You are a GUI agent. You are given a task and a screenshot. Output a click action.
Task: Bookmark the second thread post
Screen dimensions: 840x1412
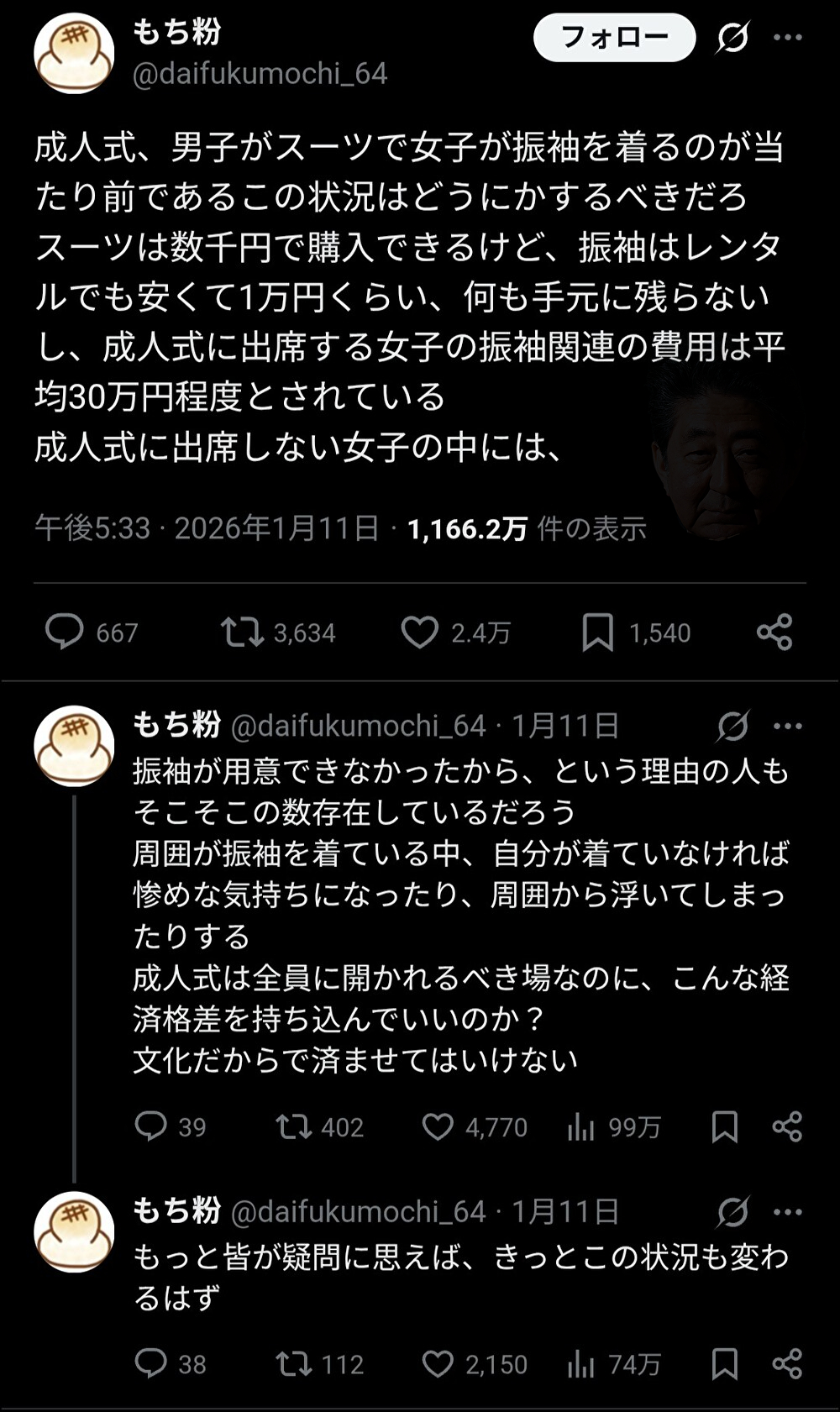coord(724,1126)
